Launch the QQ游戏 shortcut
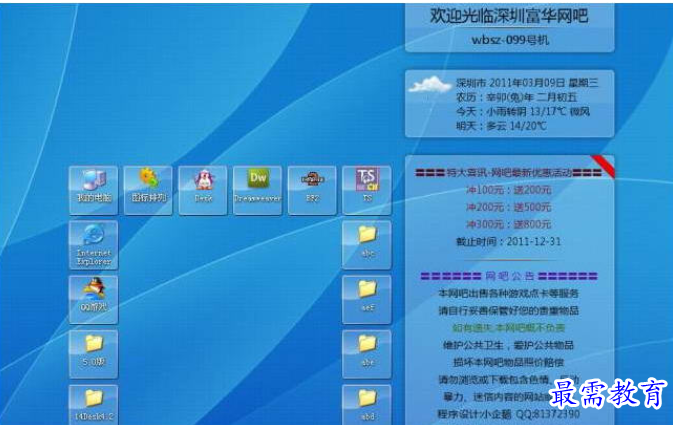This screenshot has width=673, height=425. pyautogui.click(x=94, y=300)
